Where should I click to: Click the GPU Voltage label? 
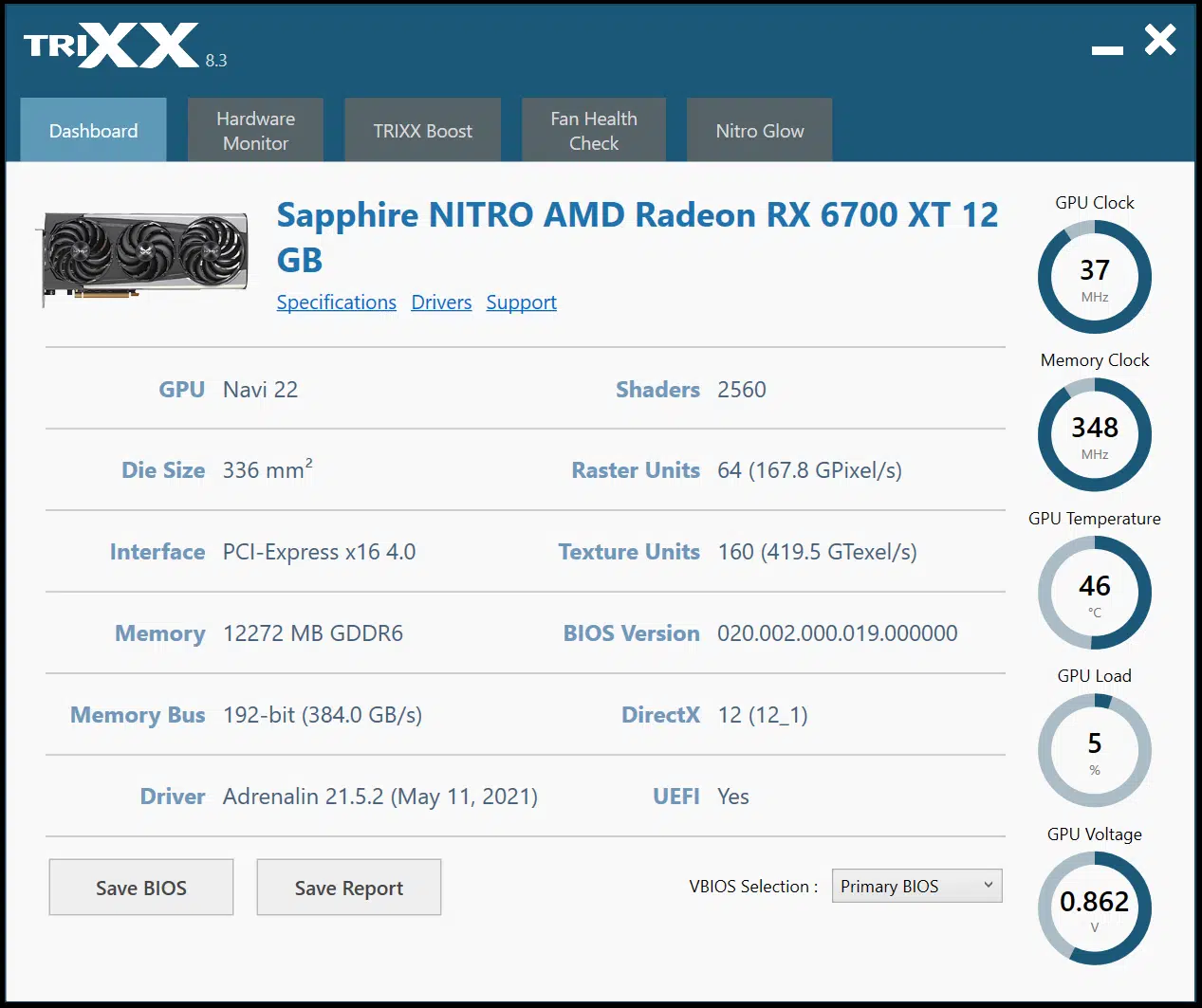tap(1095, 834)
